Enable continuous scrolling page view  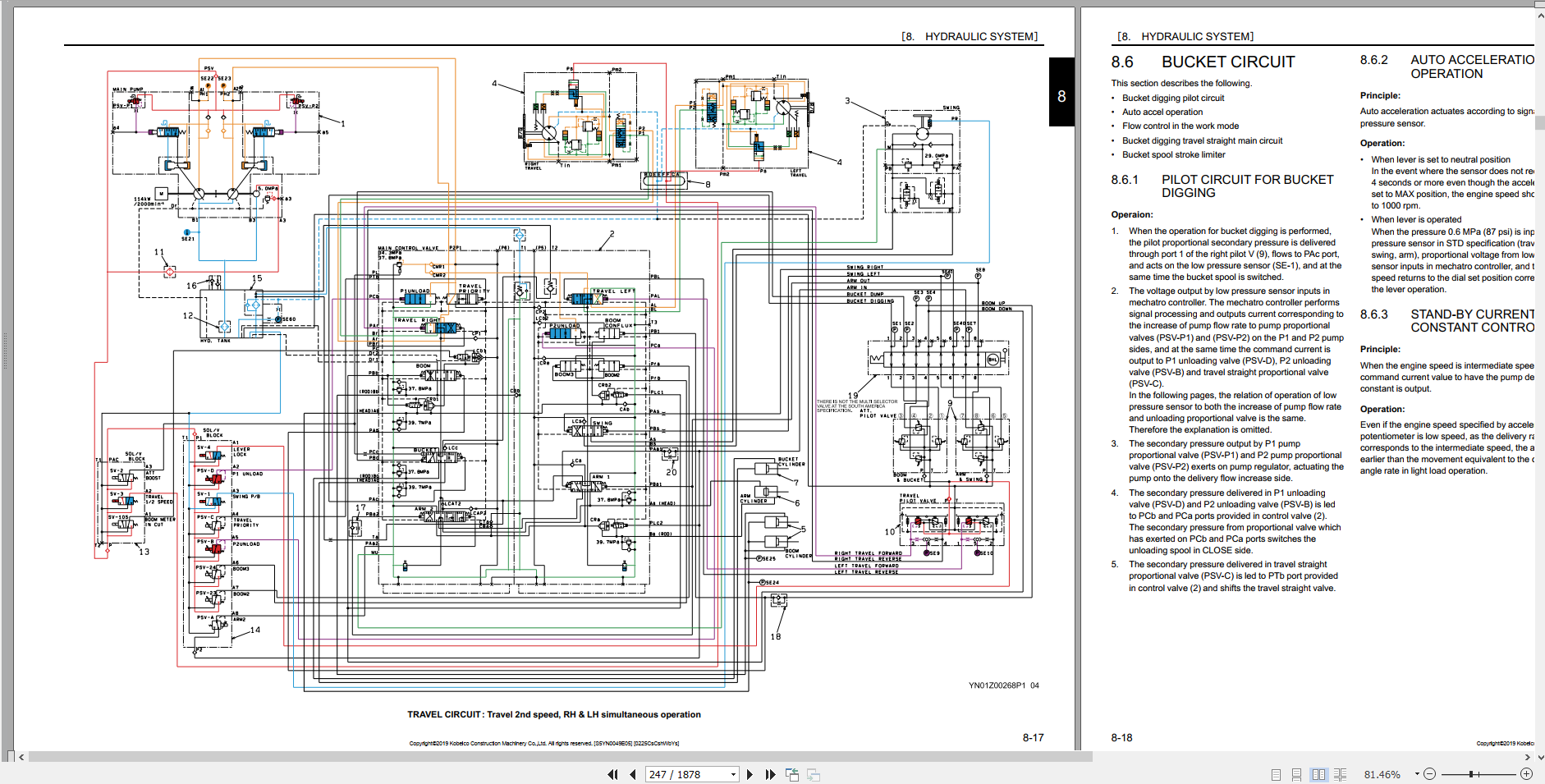1296,774
